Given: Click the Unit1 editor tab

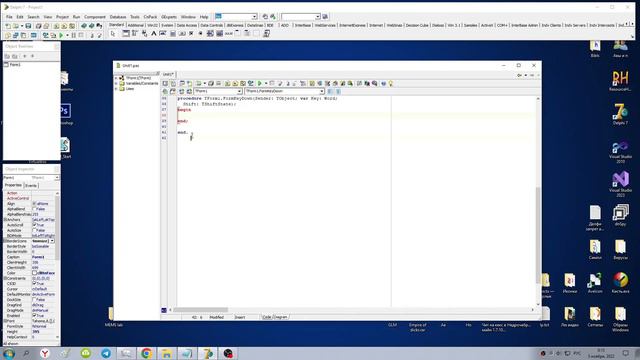Looking at the screenshot, I should pyautogui.click(x=168, y=74).
